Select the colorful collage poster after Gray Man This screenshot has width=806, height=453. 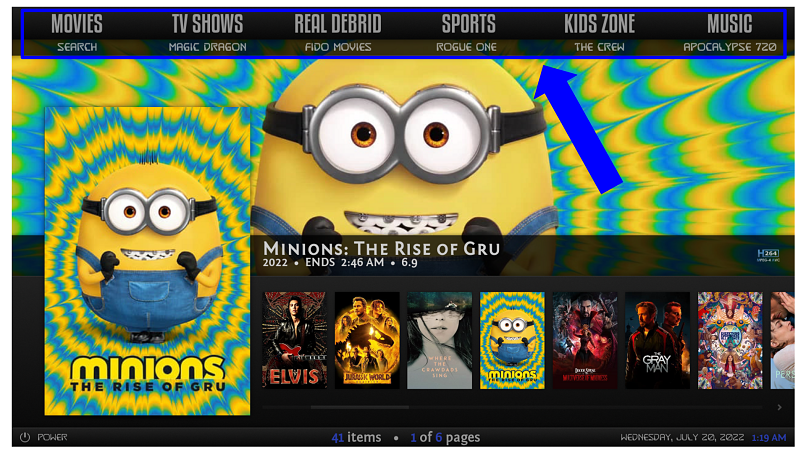pos(730,340)
